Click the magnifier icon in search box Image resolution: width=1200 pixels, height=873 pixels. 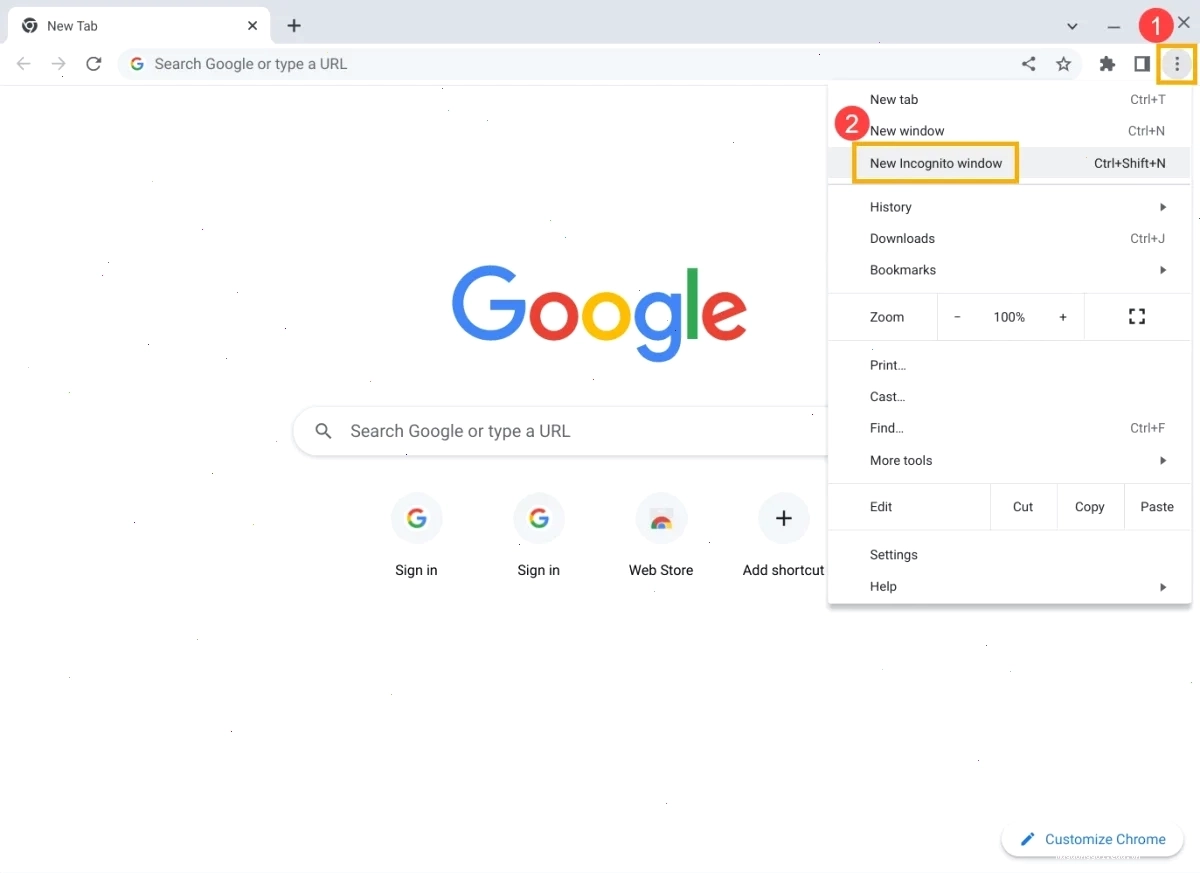pyautogui.click(x=323, y=431)
